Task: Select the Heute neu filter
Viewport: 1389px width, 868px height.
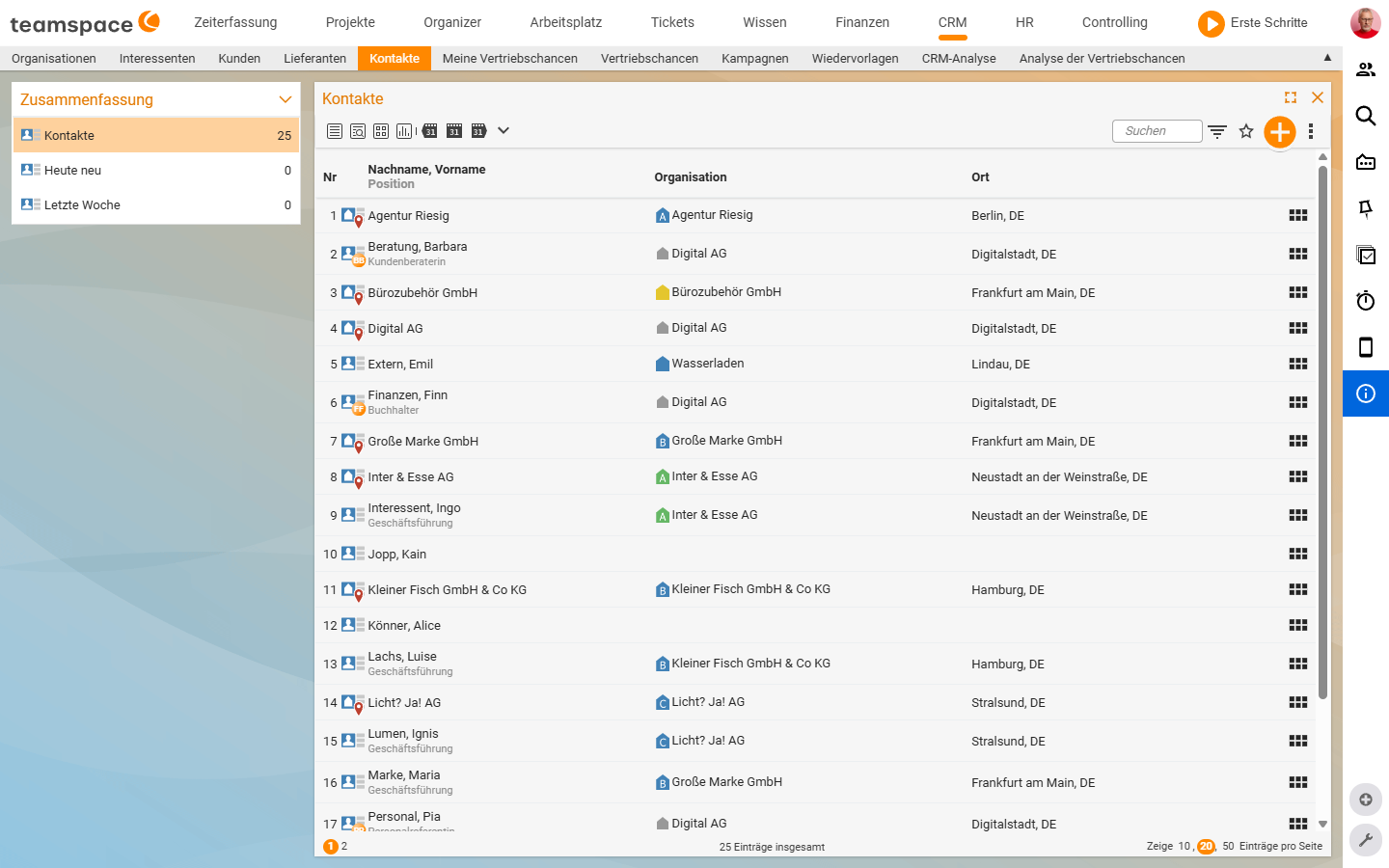Action: [x=156, y=170]
